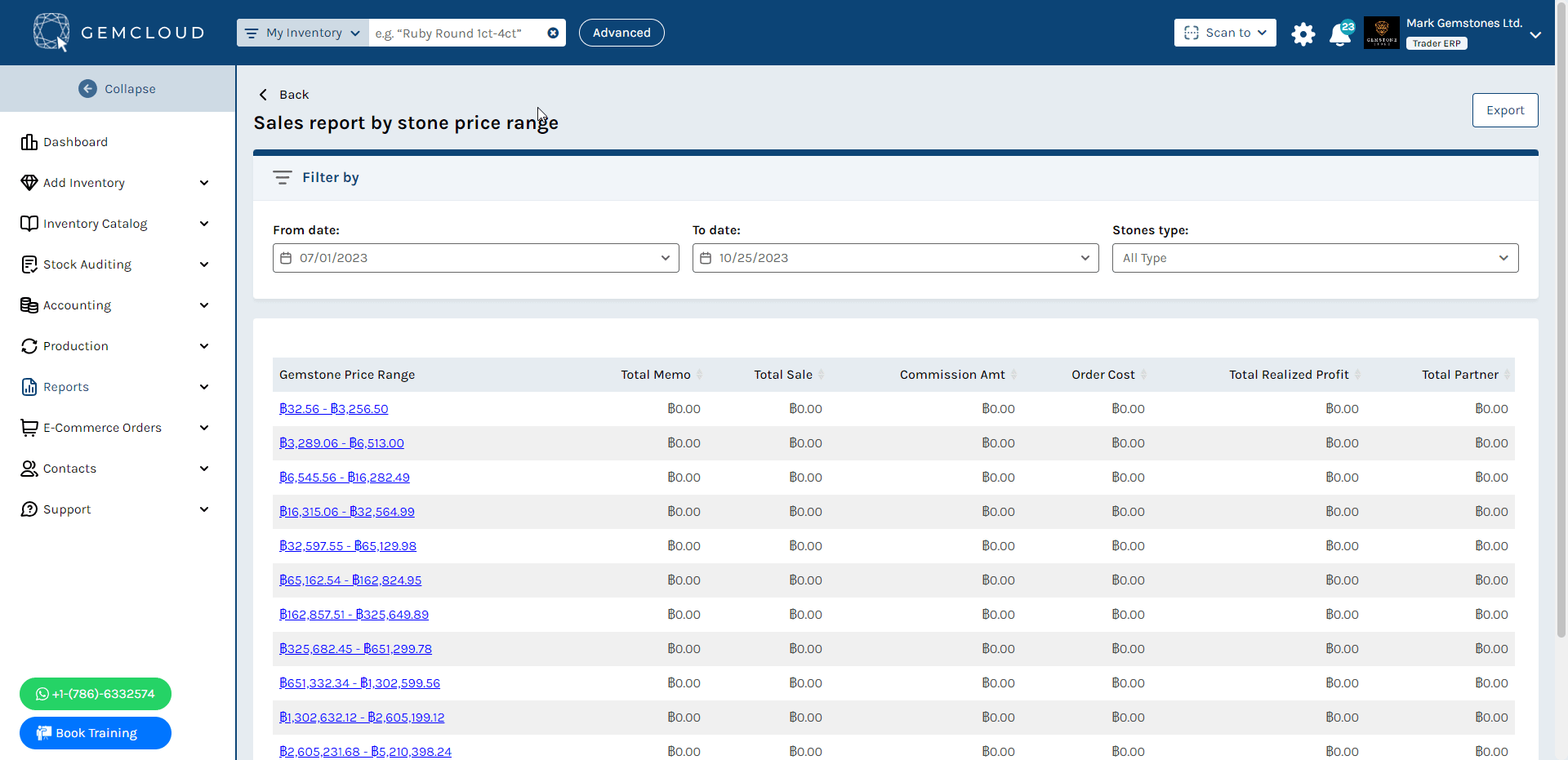The image size is (1568, 760).
Task: Clear the search field with the X icon
Action: 553,33
